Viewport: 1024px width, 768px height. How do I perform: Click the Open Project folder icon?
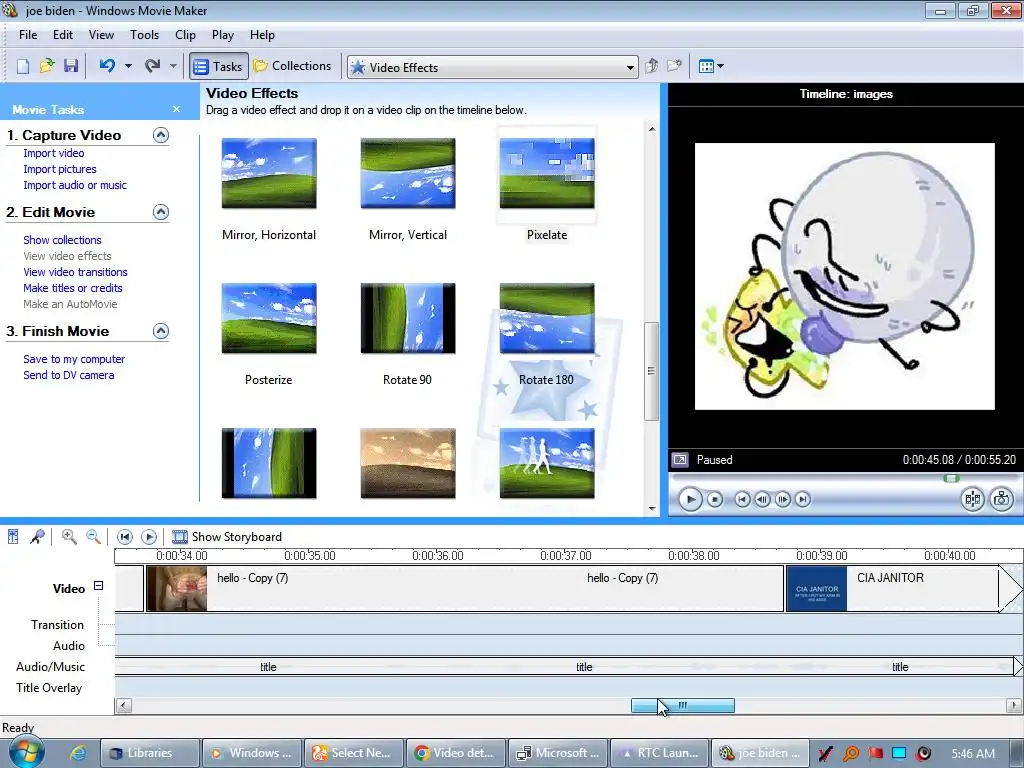point(47,66)
